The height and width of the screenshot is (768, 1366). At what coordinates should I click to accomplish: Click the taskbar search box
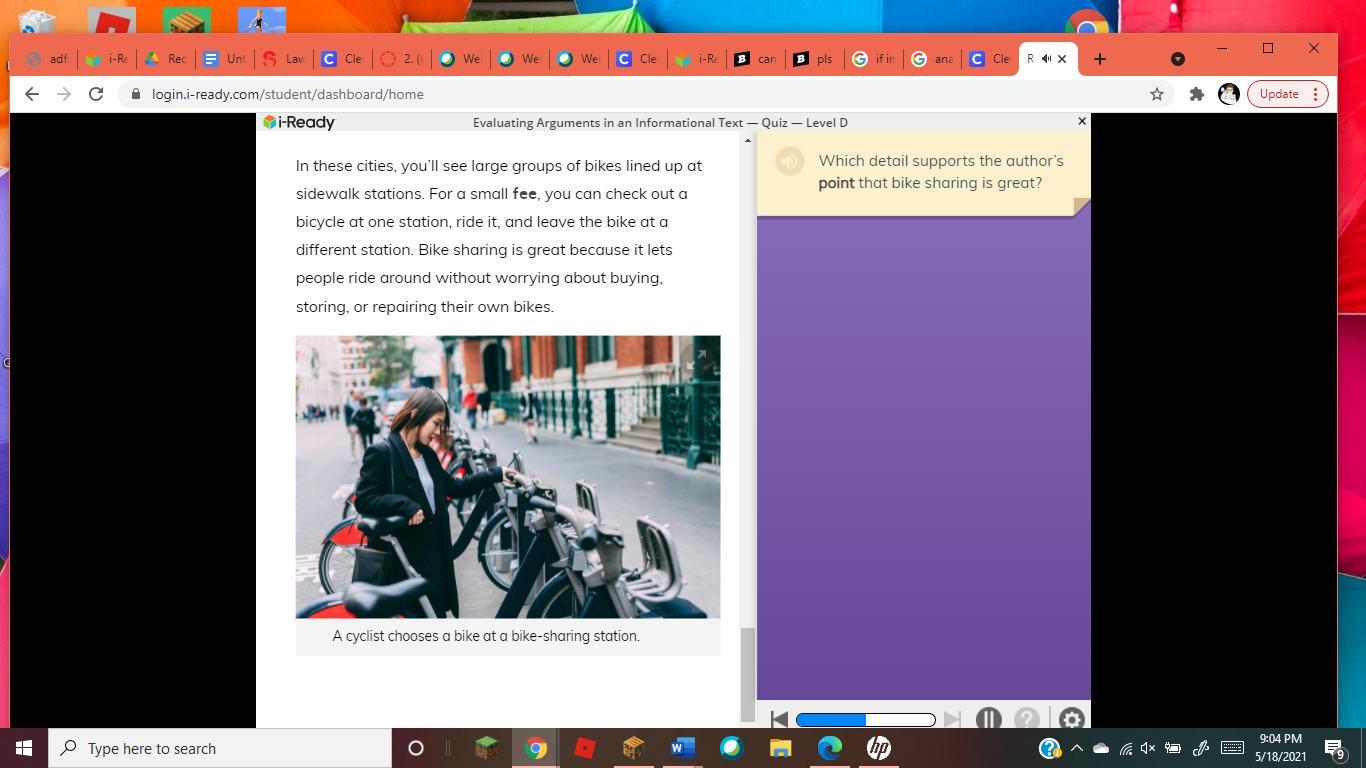coord(220,748)
